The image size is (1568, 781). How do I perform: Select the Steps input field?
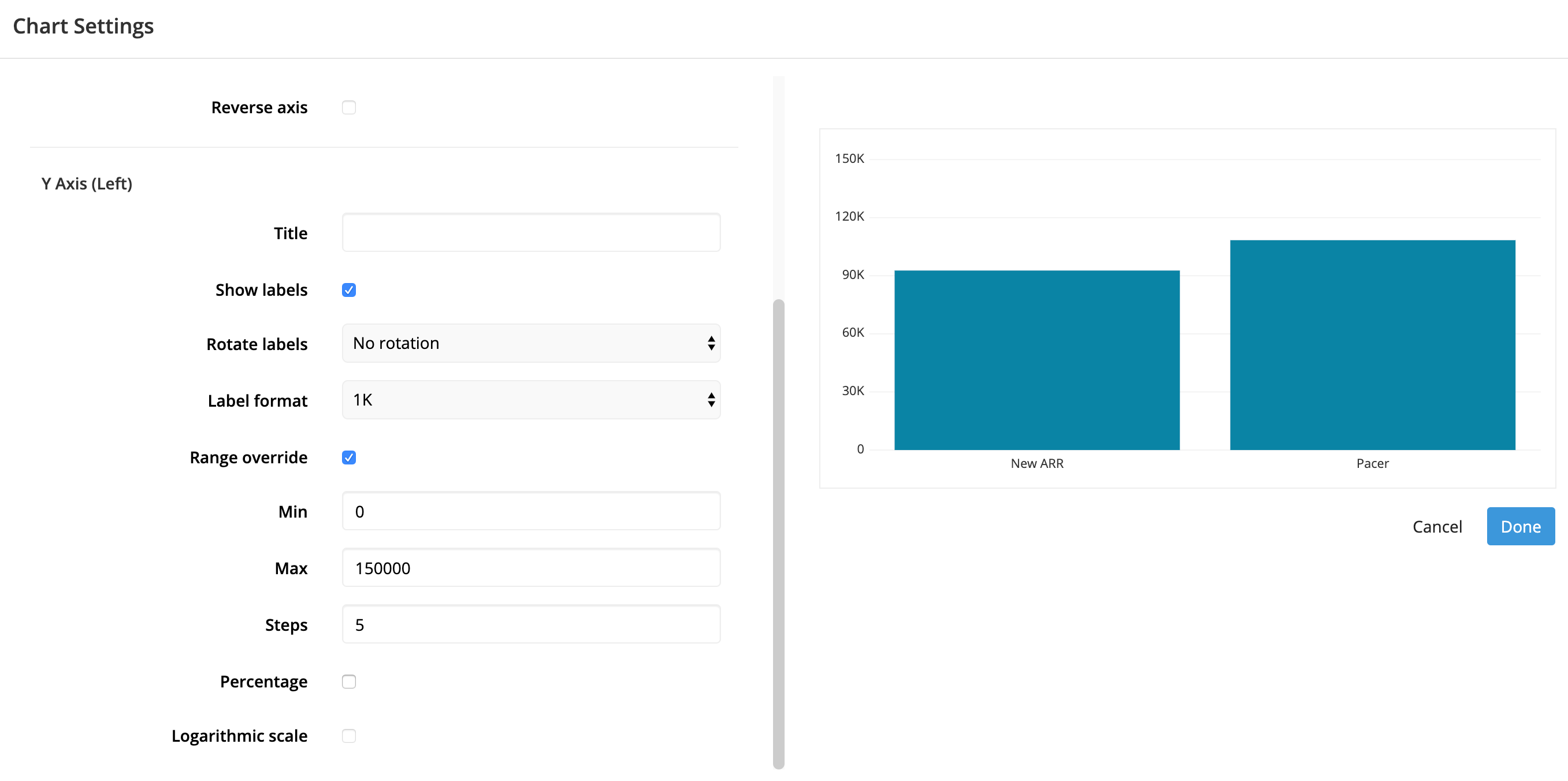[x=531, y=624]
